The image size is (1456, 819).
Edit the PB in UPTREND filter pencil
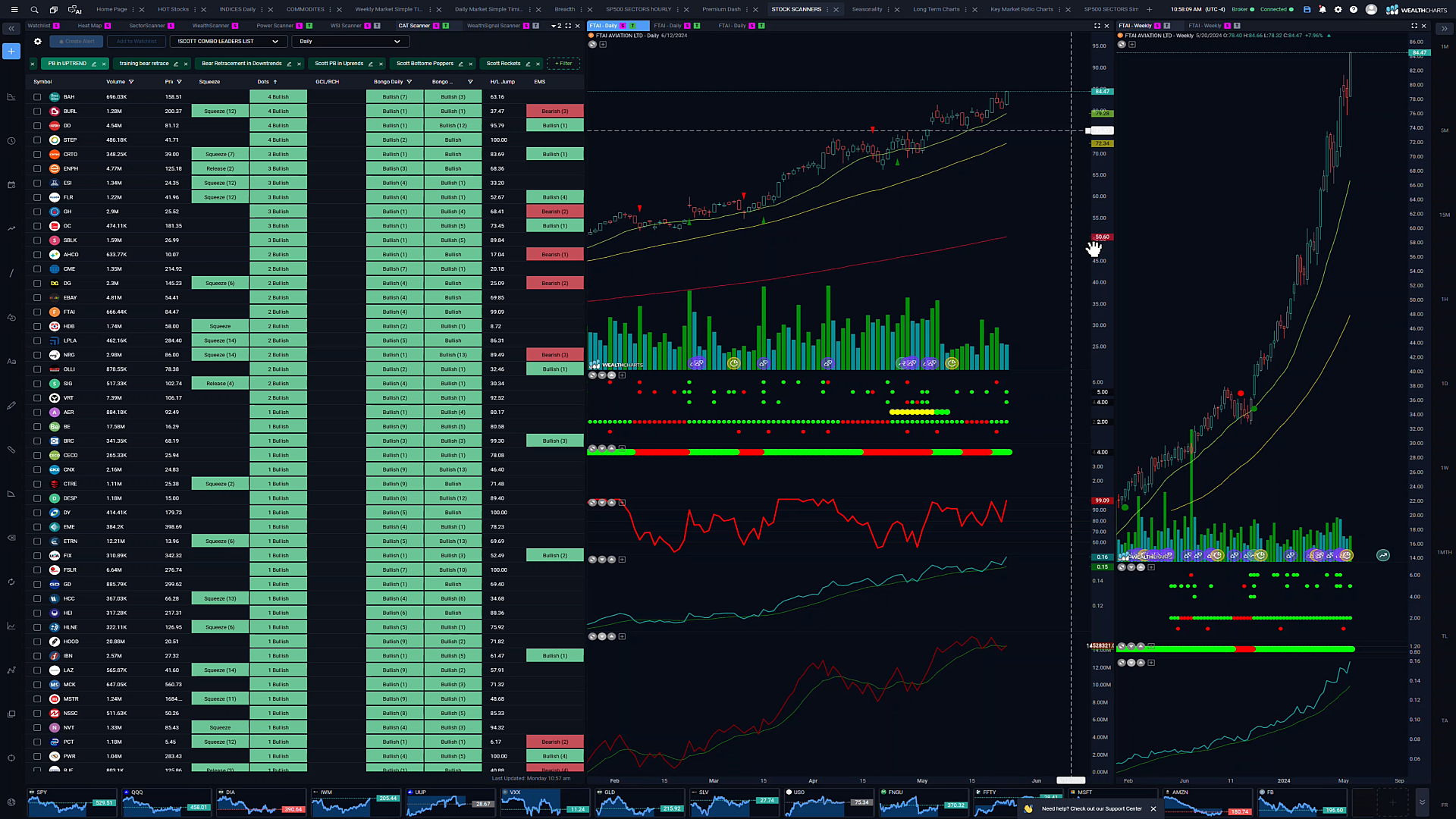tap(94, 64)
